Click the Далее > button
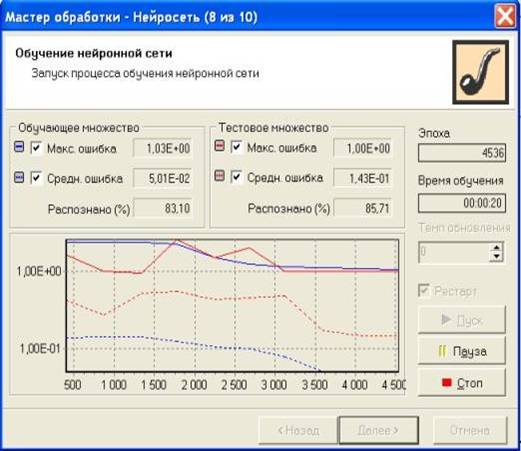 click(379, 430)
